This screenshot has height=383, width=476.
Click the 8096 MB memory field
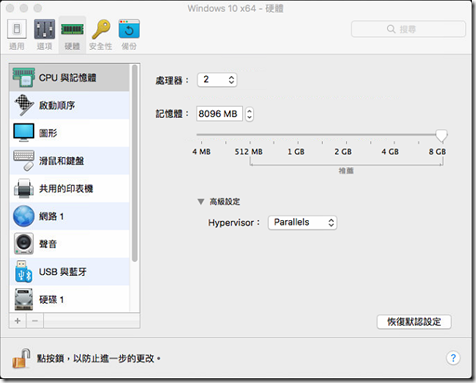click(x=219, y=114)
